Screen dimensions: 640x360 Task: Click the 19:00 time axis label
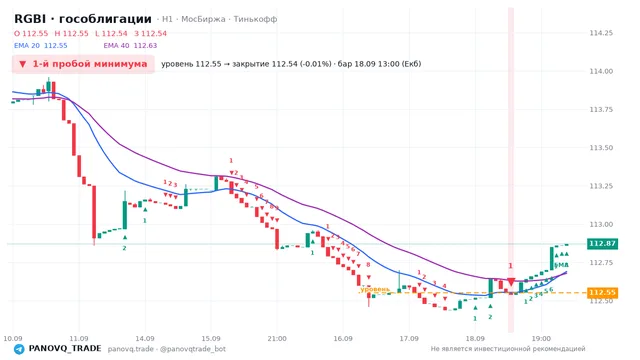pyautogui.click(x=541, y=338)
